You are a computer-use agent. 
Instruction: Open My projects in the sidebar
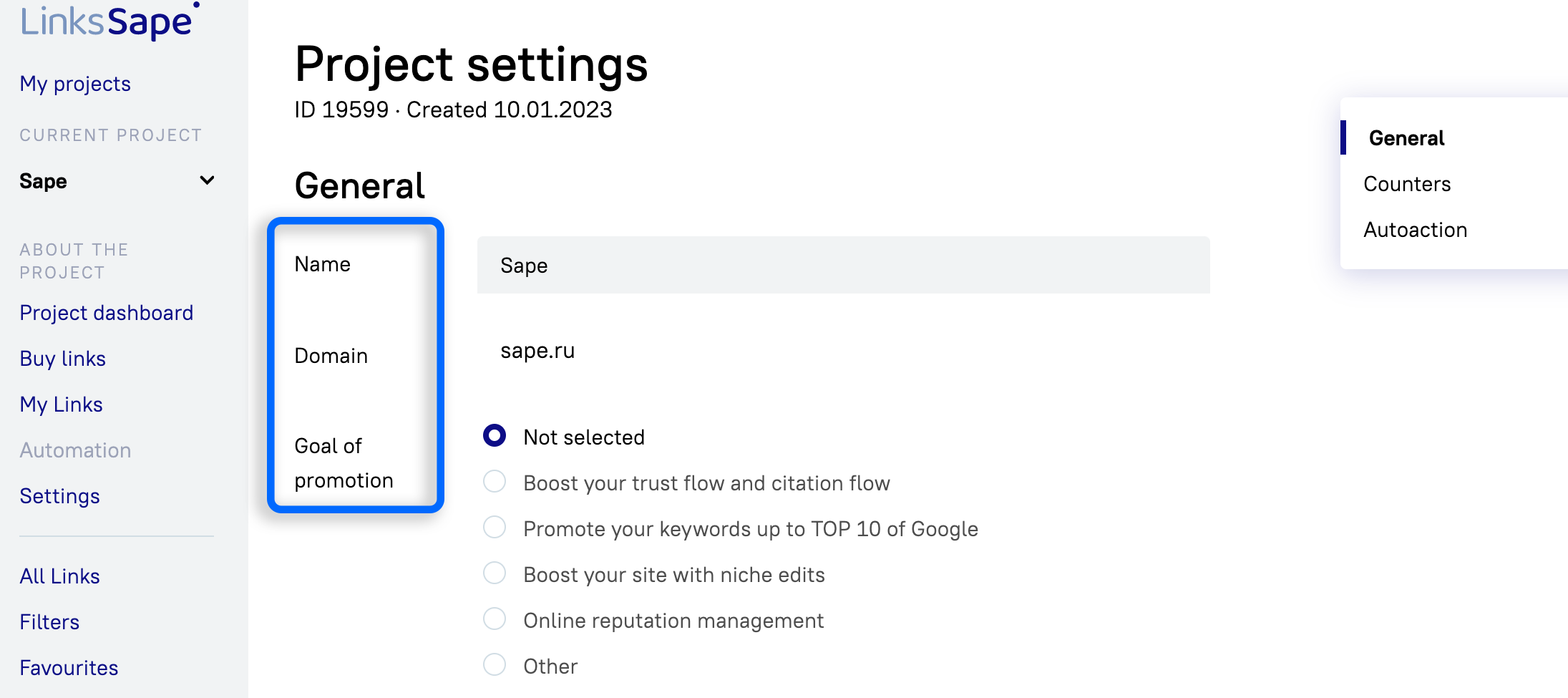pyautogui.click(x=75, y=84)
